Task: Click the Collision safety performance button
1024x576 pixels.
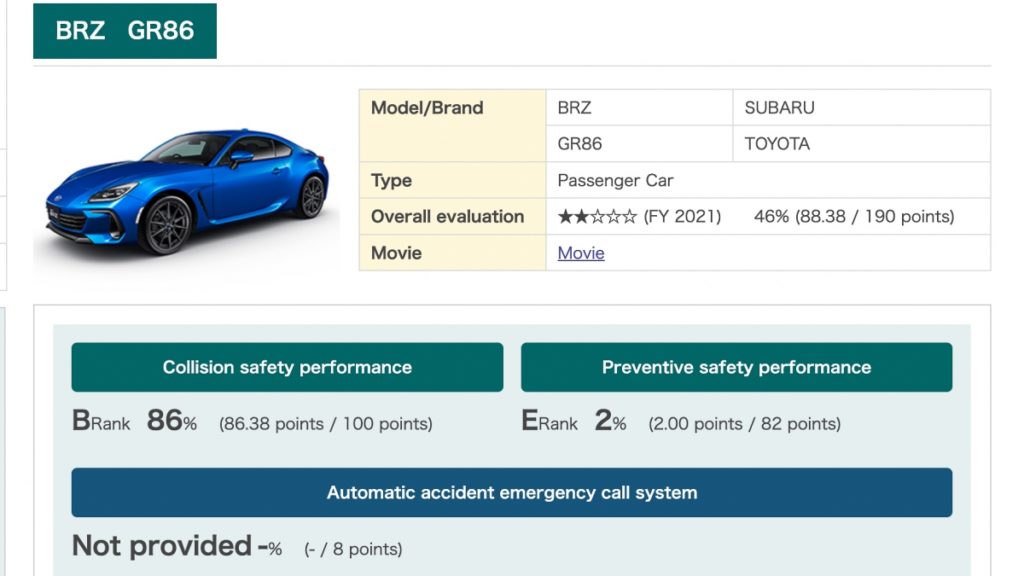Action: (x=287, y=367)
